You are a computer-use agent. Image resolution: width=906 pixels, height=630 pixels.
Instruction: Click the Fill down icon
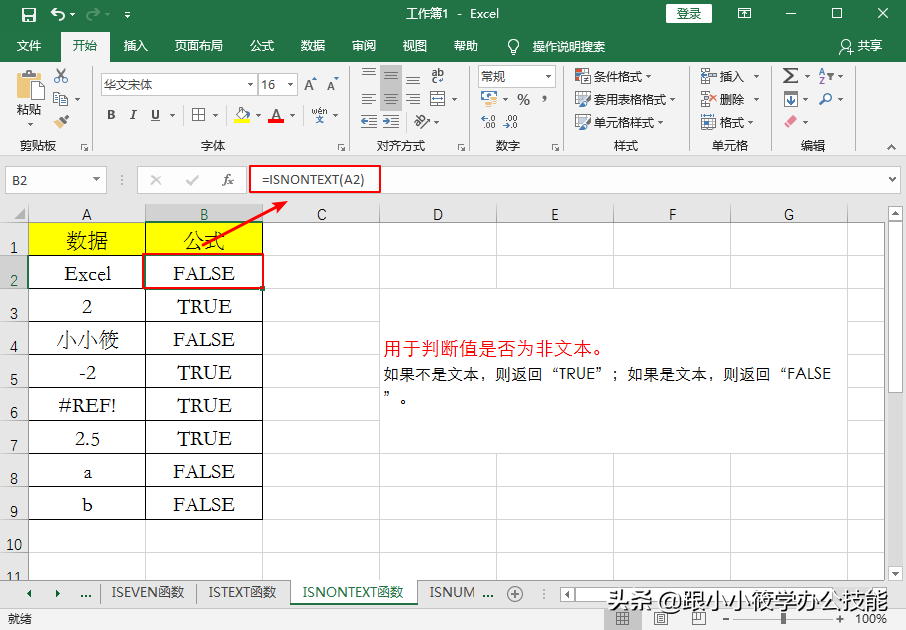click(x=790, y=99)
